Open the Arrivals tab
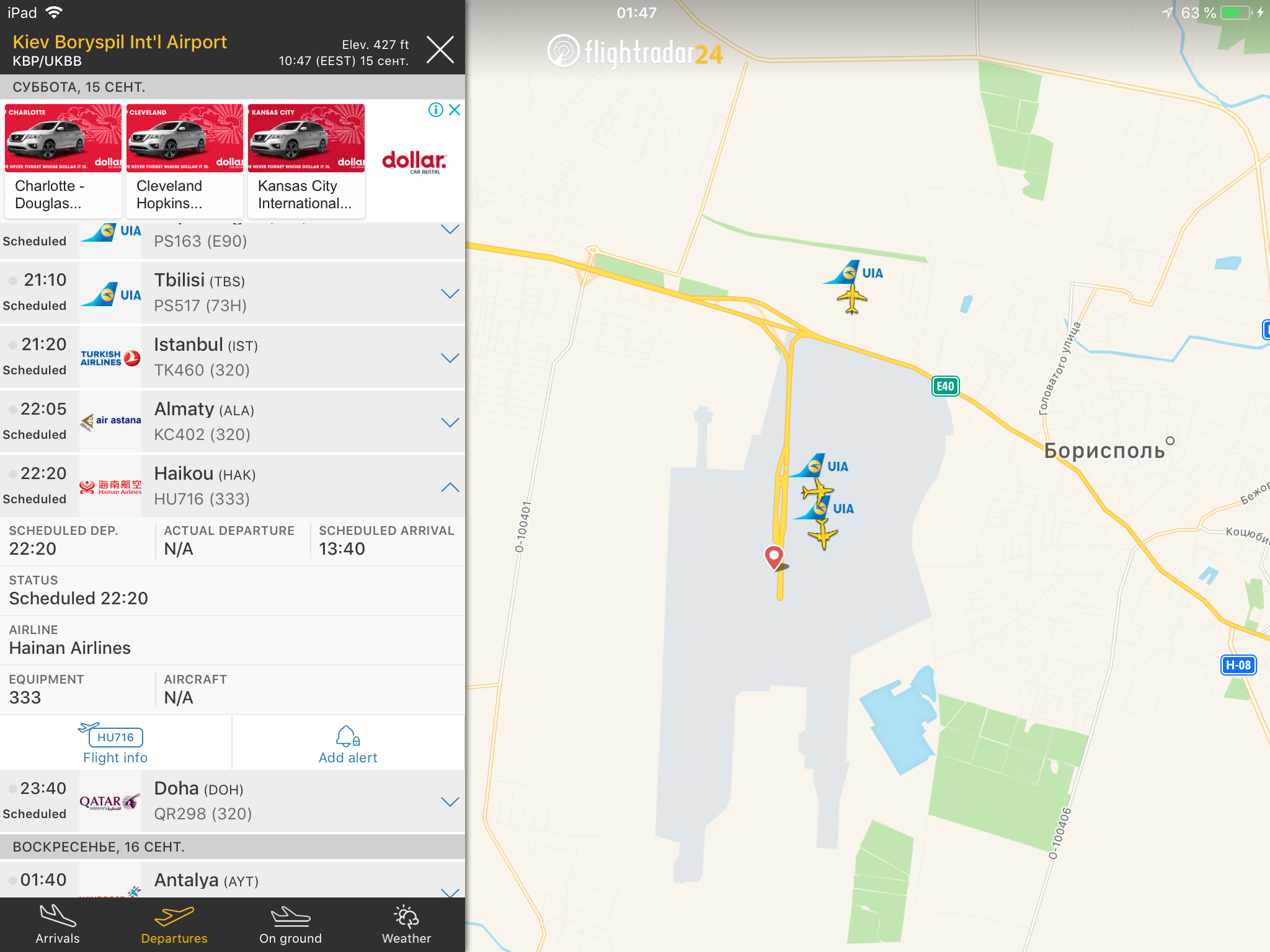Image resolution: width=1270 pixels, height=952 pixels. click(58, 924)
